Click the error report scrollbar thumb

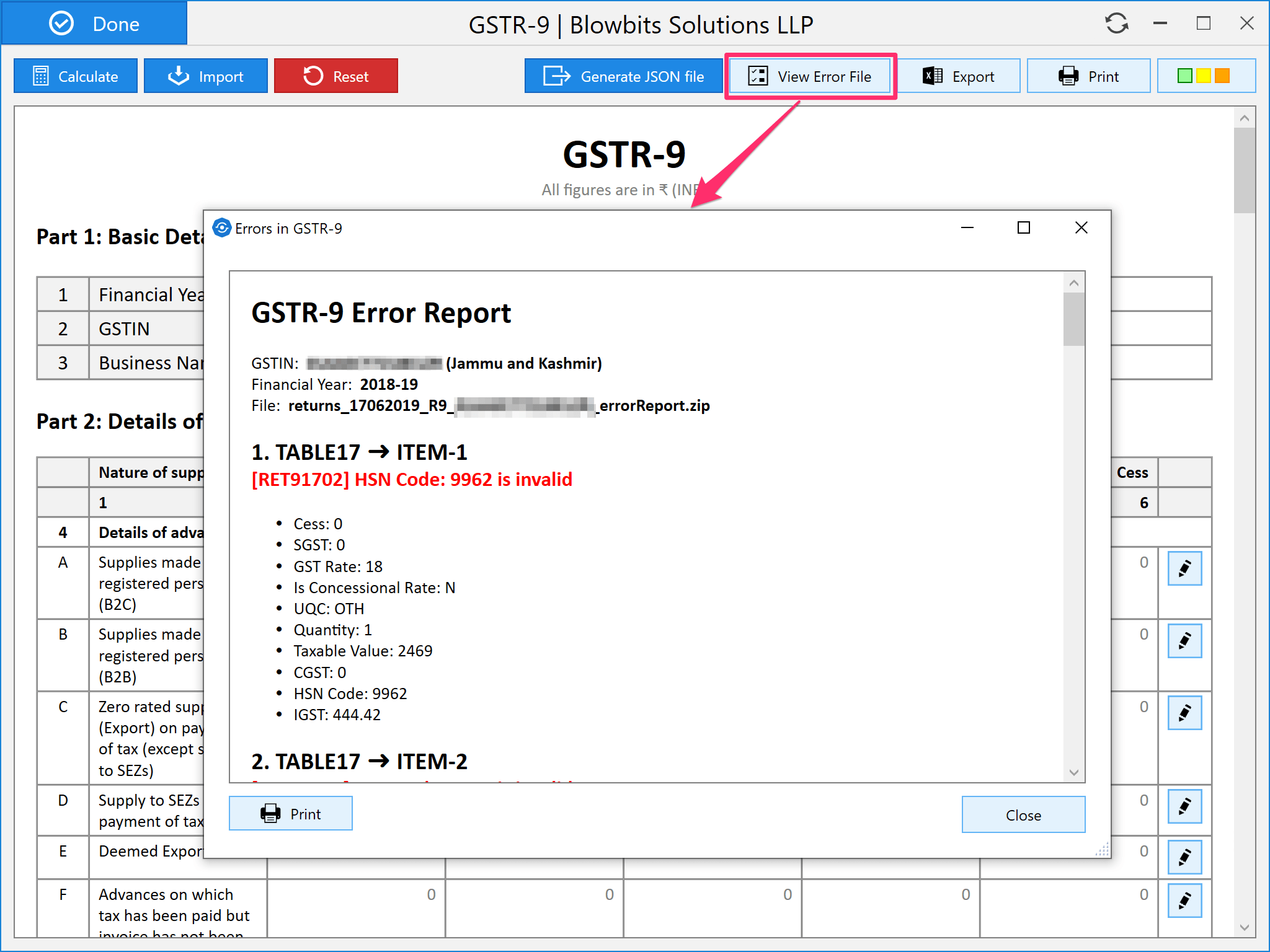[1073, 319]
